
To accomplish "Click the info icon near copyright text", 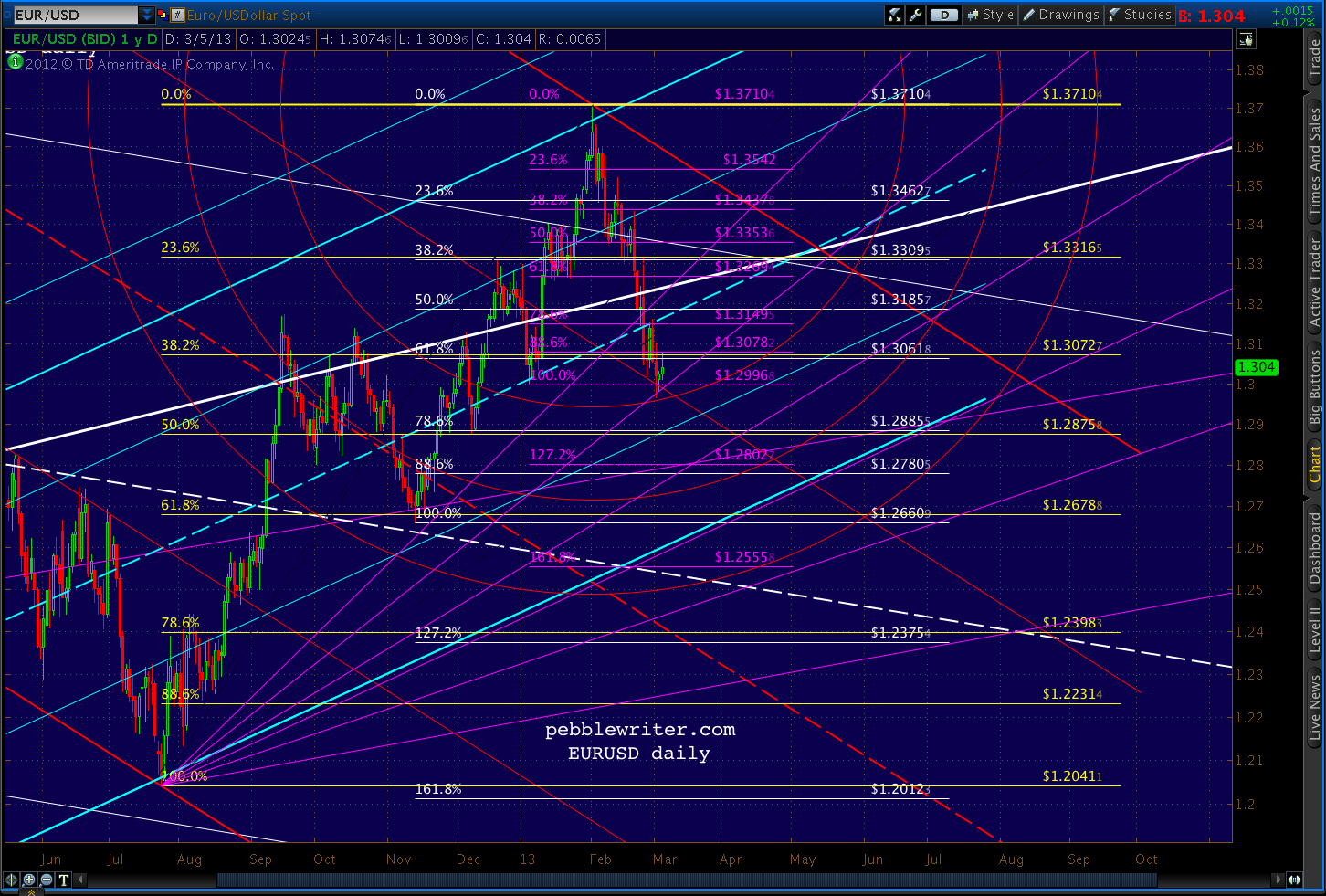I will pyautogui.click(x=15, y=62).
